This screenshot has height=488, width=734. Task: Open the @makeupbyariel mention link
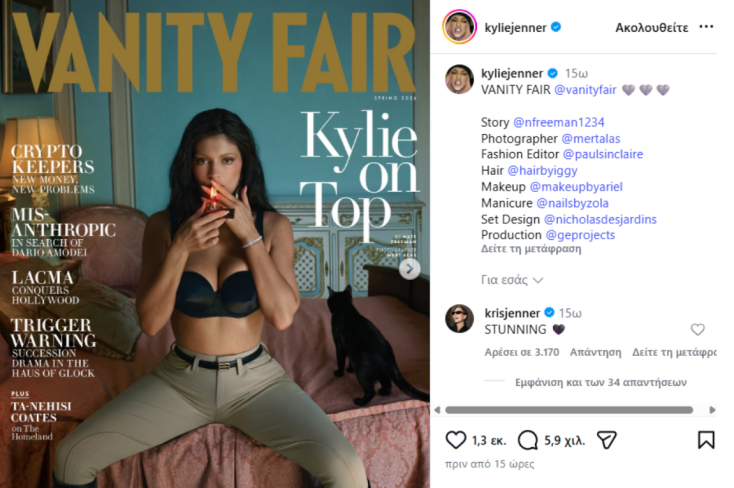[x=576, y=187]
